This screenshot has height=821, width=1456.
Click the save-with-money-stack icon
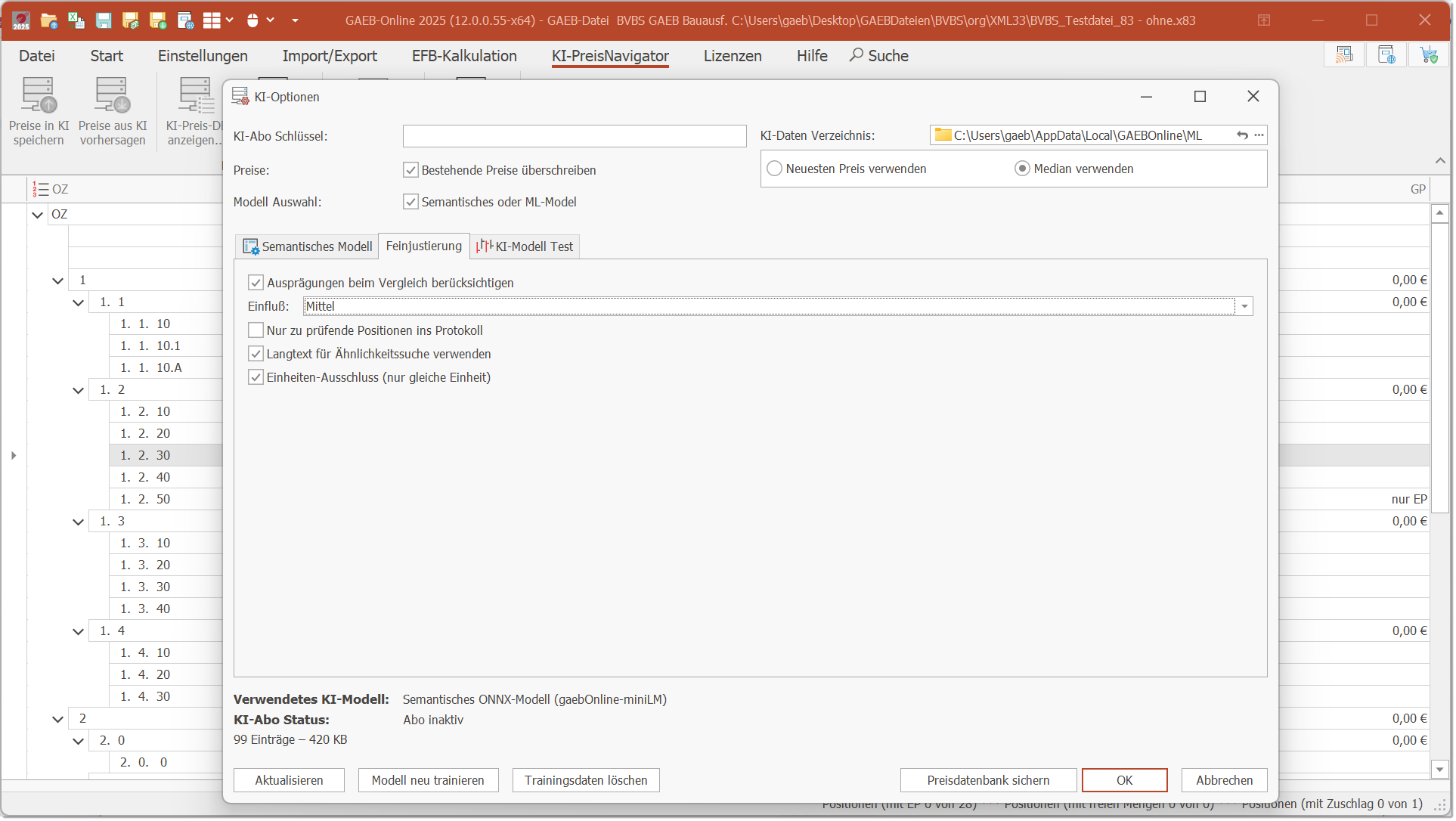click(x=131, y=20)
